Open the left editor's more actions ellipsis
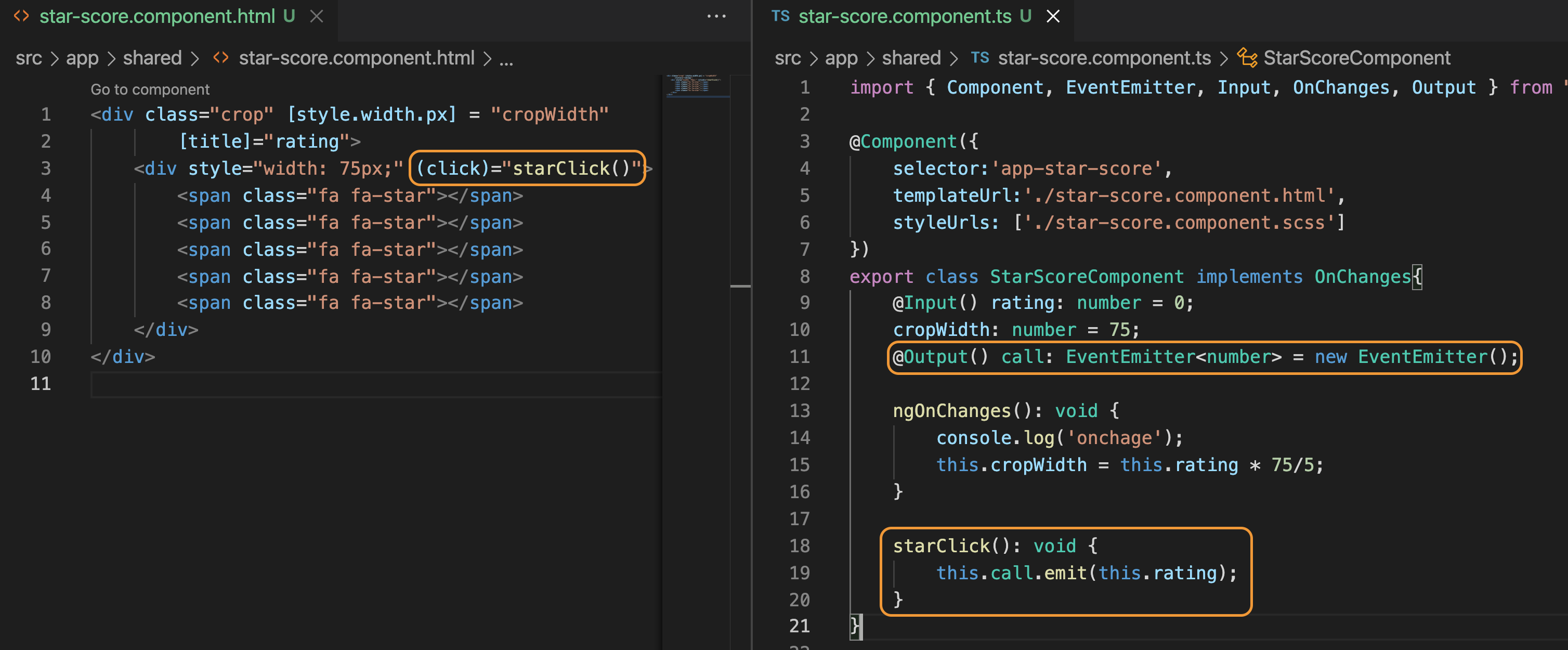 tap(716, 17)
